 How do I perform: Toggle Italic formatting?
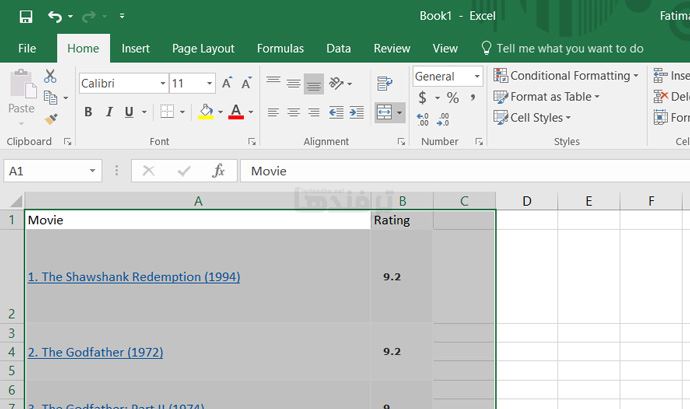(109, 112)
